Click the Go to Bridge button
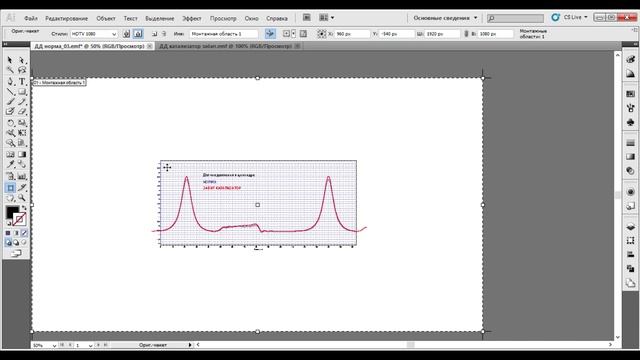Image resolution: width=640 pixels, height=360 pixels. (307, 18)
